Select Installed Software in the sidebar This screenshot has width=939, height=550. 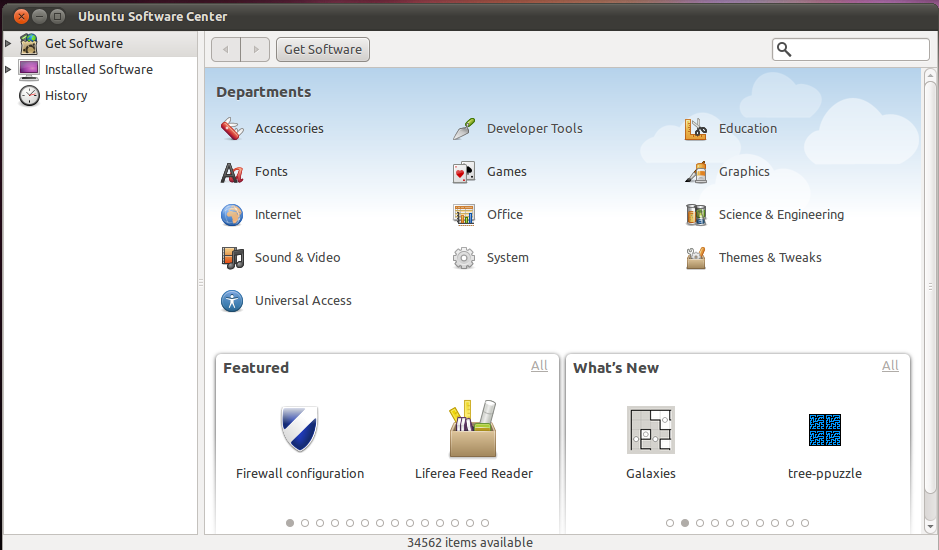pos(98,70)
